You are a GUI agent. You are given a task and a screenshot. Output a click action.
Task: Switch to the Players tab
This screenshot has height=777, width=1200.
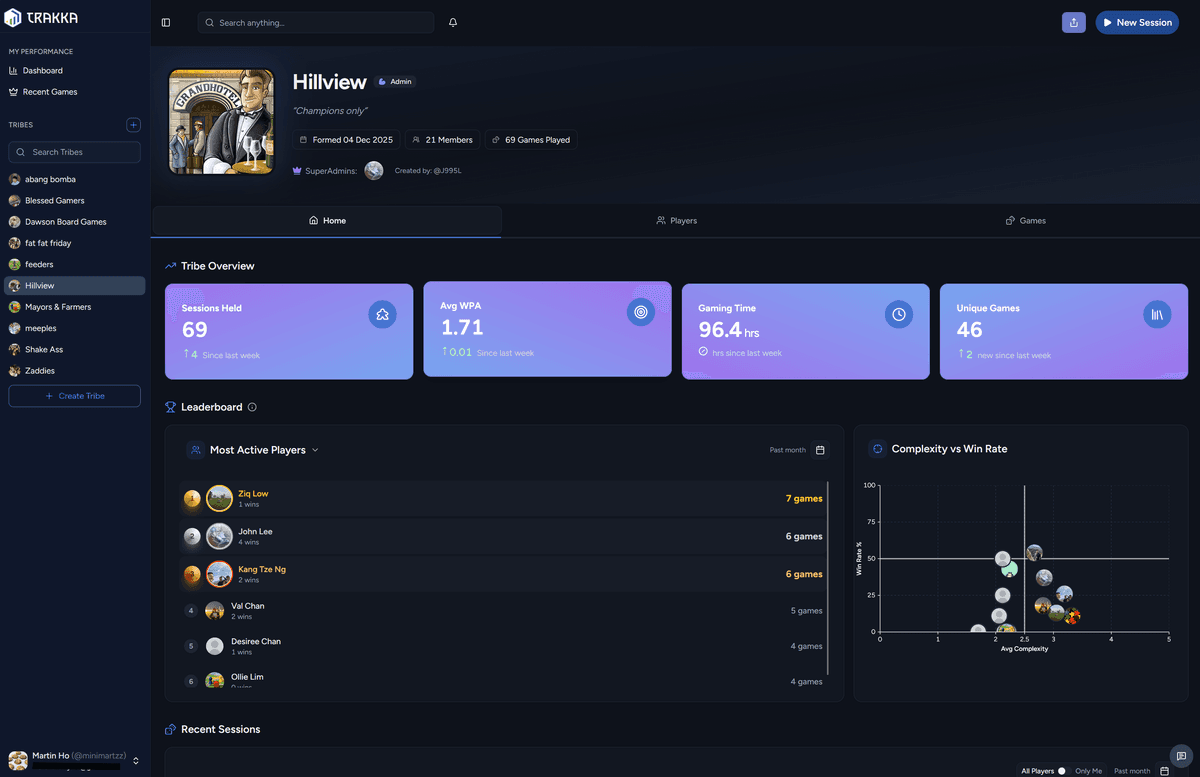pos(677,220)
